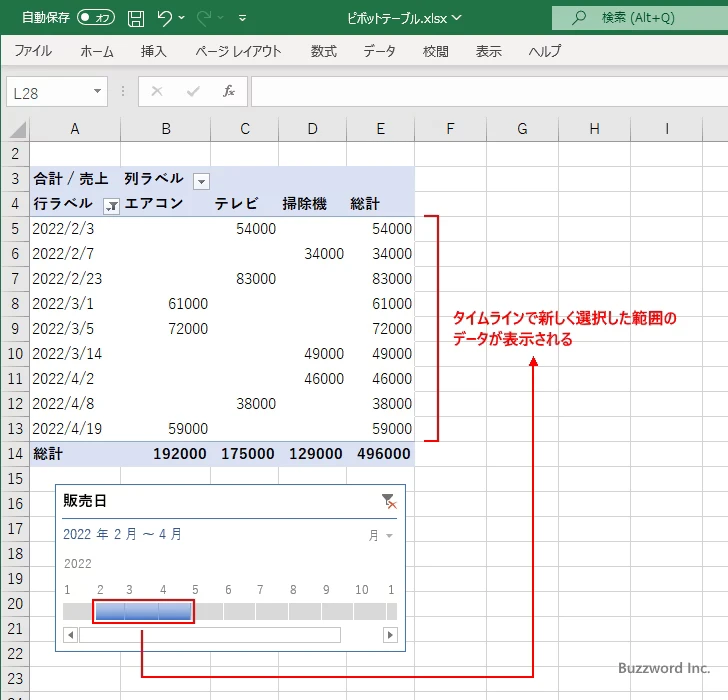Expand the Name Box dropdown arrow
Screen dimensions: 728x700
pos(98,91)
